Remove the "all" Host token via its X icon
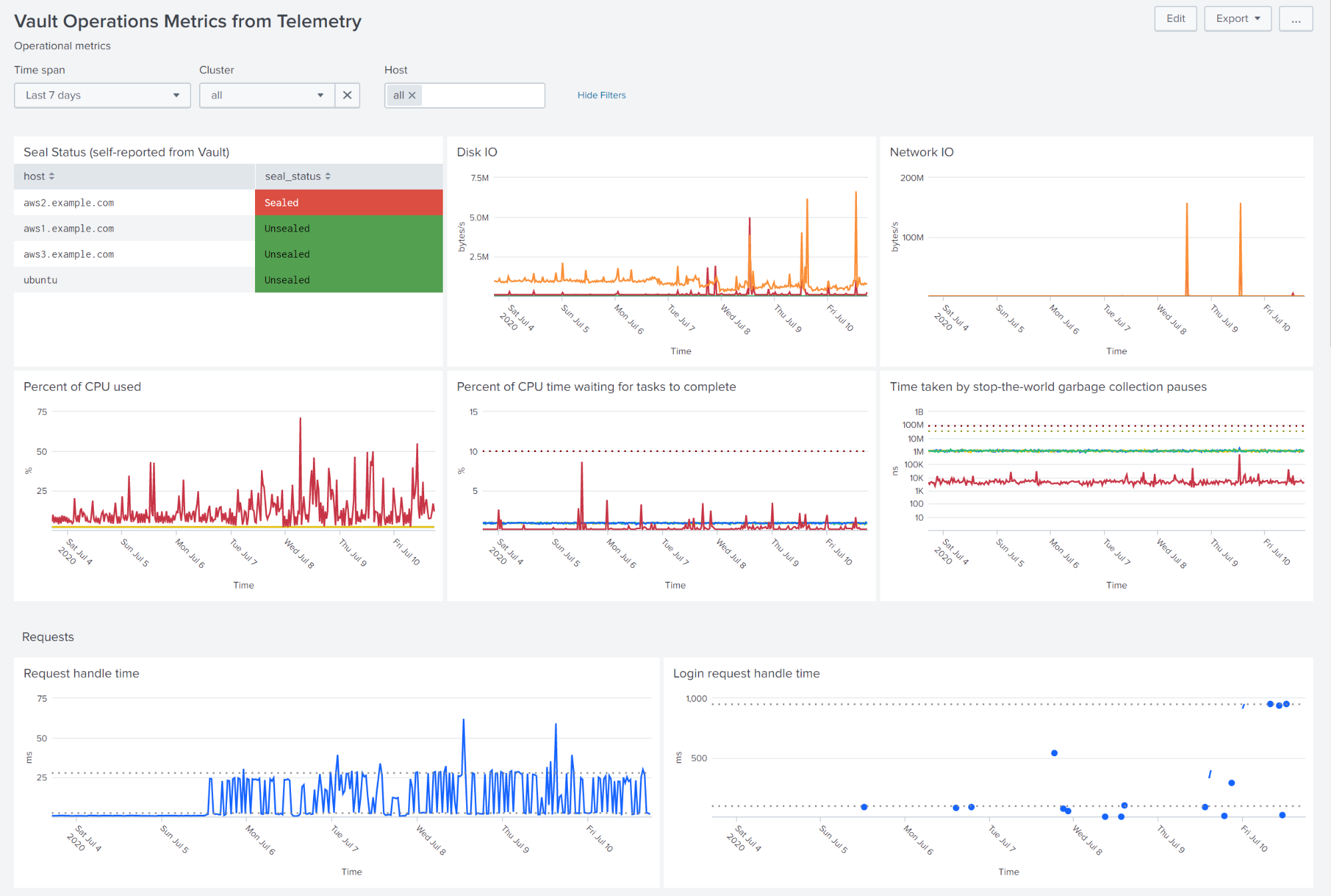This screenshot has width=1331, height=896. (413, 95)
